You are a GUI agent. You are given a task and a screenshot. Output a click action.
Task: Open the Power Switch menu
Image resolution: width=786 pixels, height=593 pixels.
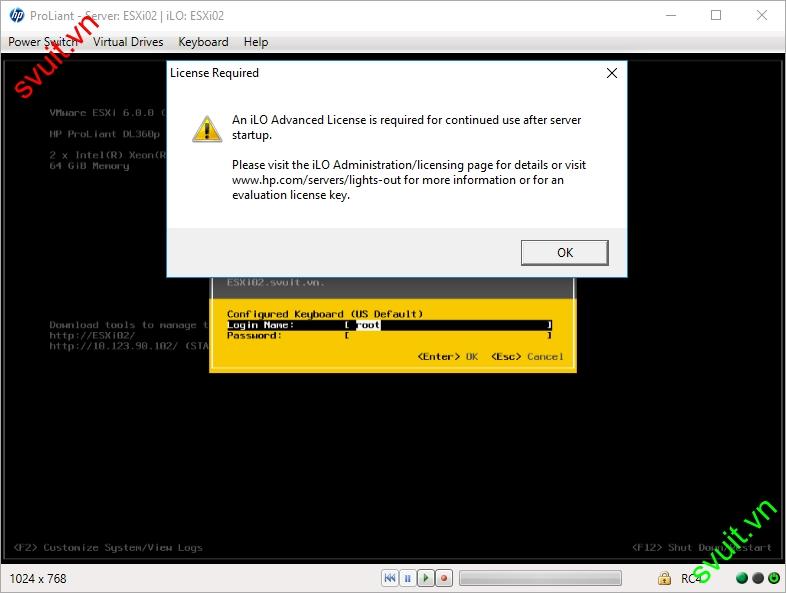[43, 42]
